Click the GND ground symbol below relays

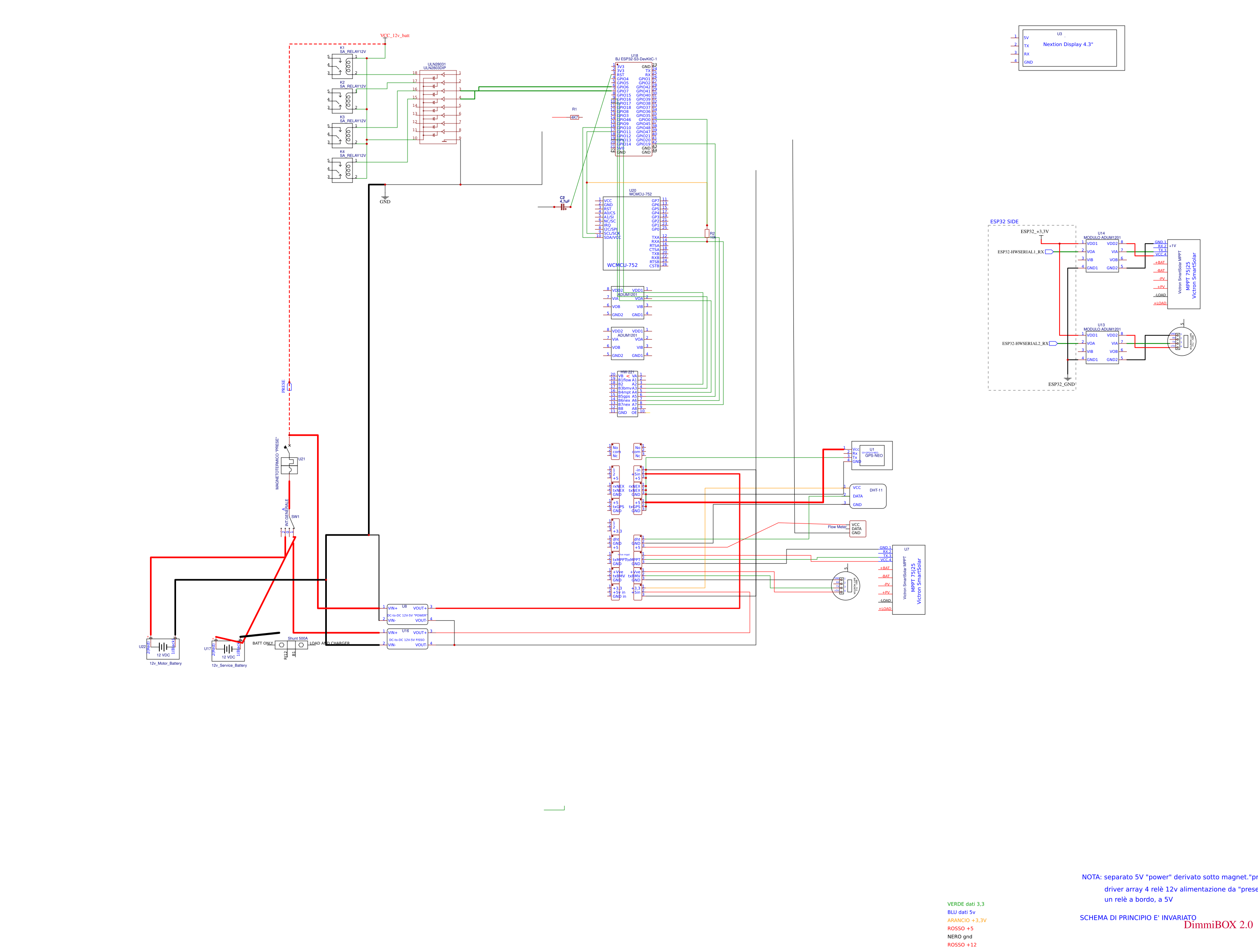pos(385,197)
